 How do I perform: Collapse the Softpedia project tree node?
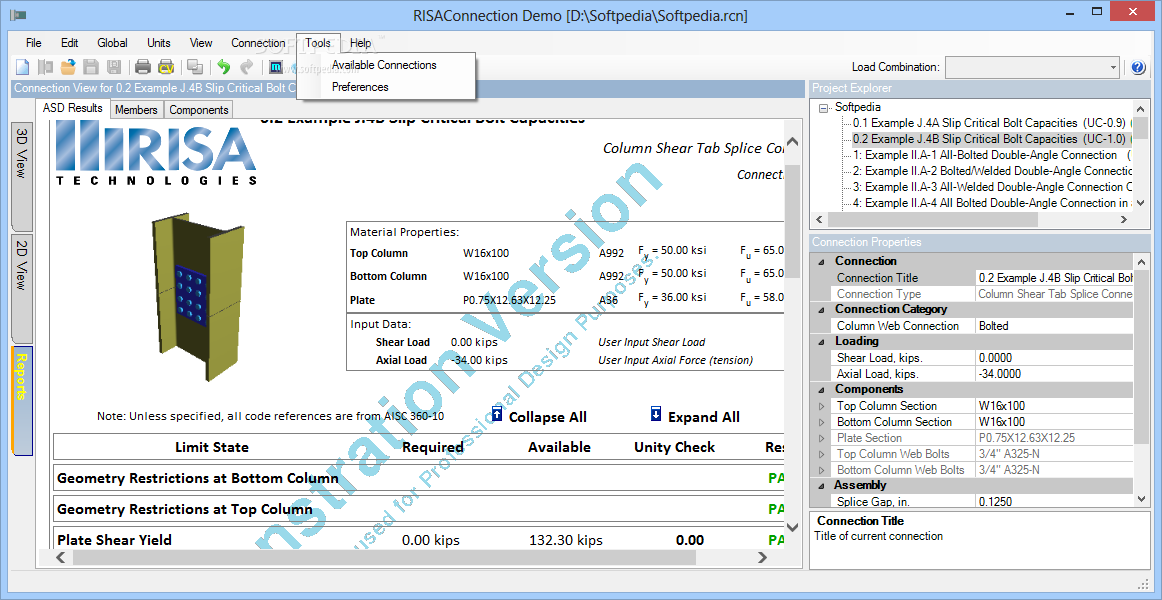point(824,107)
